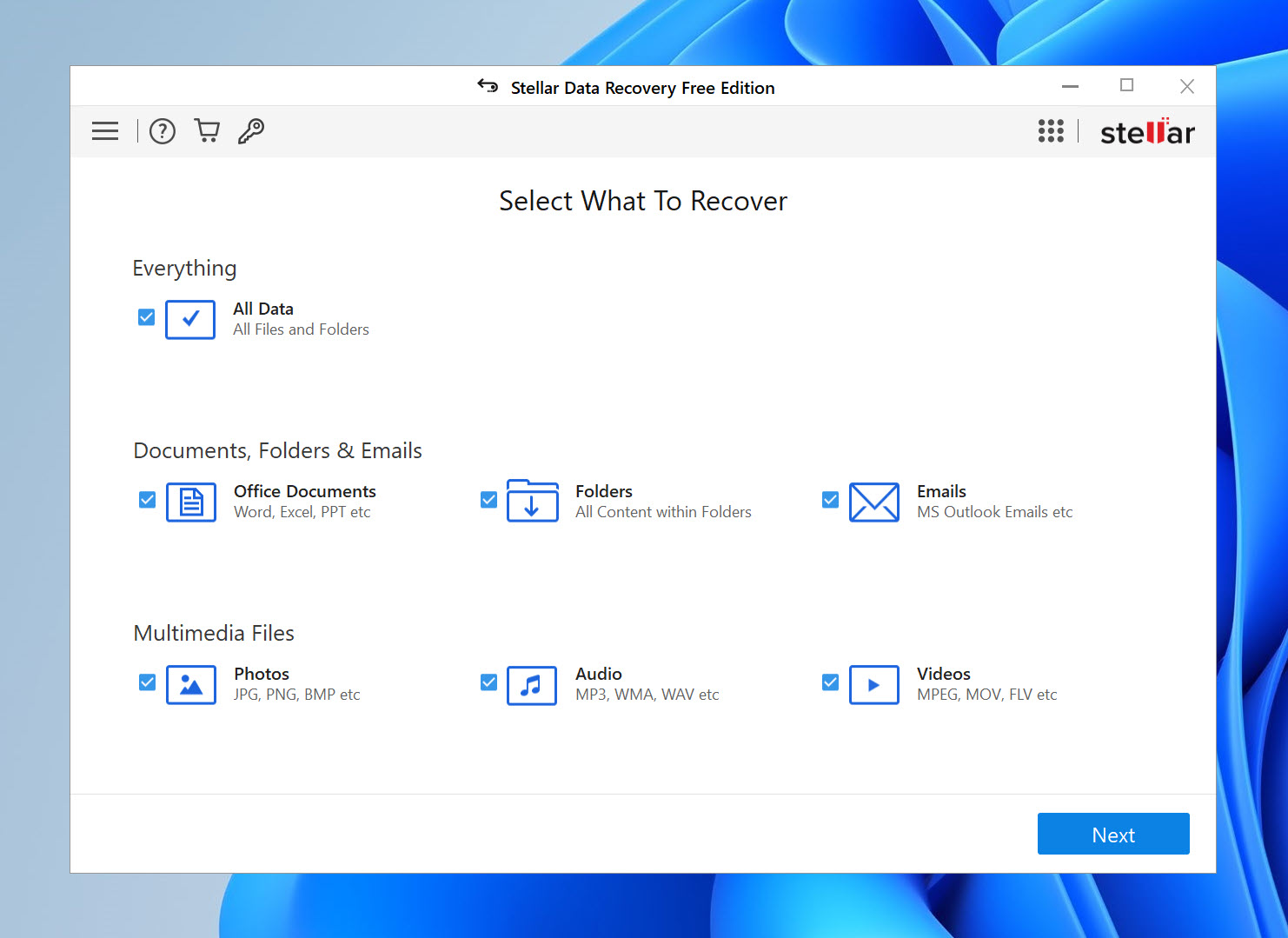1288x938 pixels.
Task: Click the Photos picture icon
Action: point(191,684)
